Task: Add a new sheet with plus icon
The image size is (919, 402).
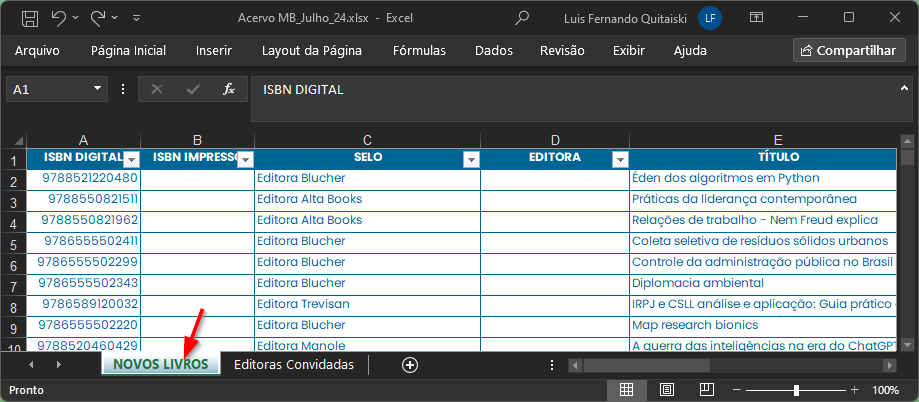Action: (x=409, y=365)
